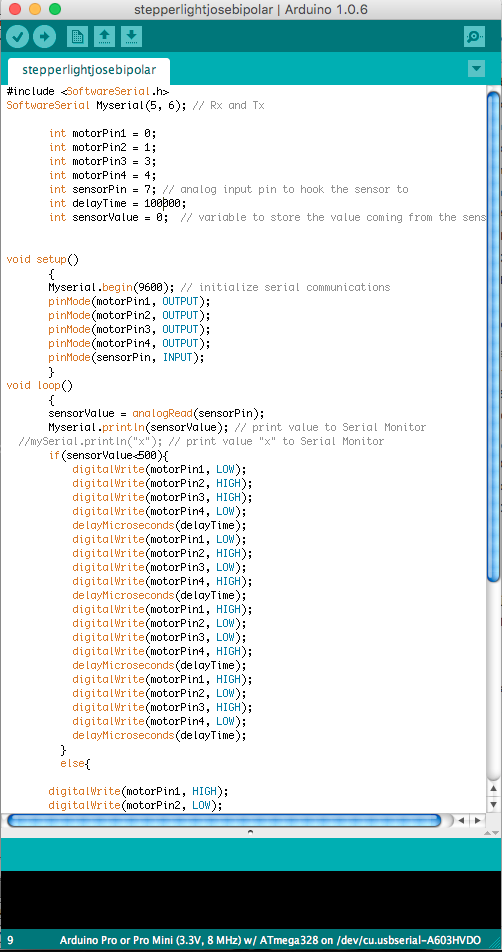Click the console divider grab handle
This screenshot has width=502, height=952.
coord(250,832)
